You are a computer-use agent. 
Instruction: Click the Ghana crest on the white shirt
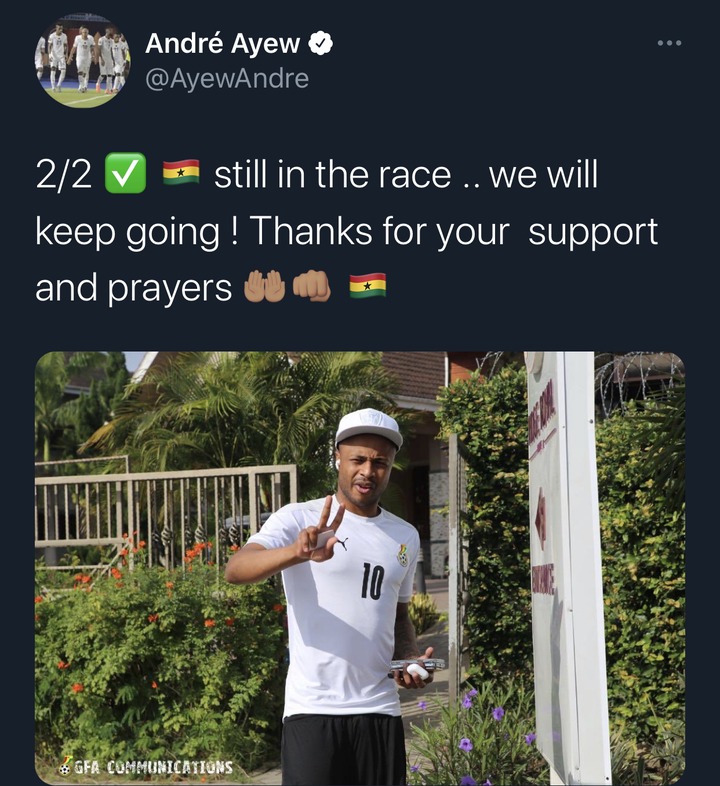coord(403,555)
